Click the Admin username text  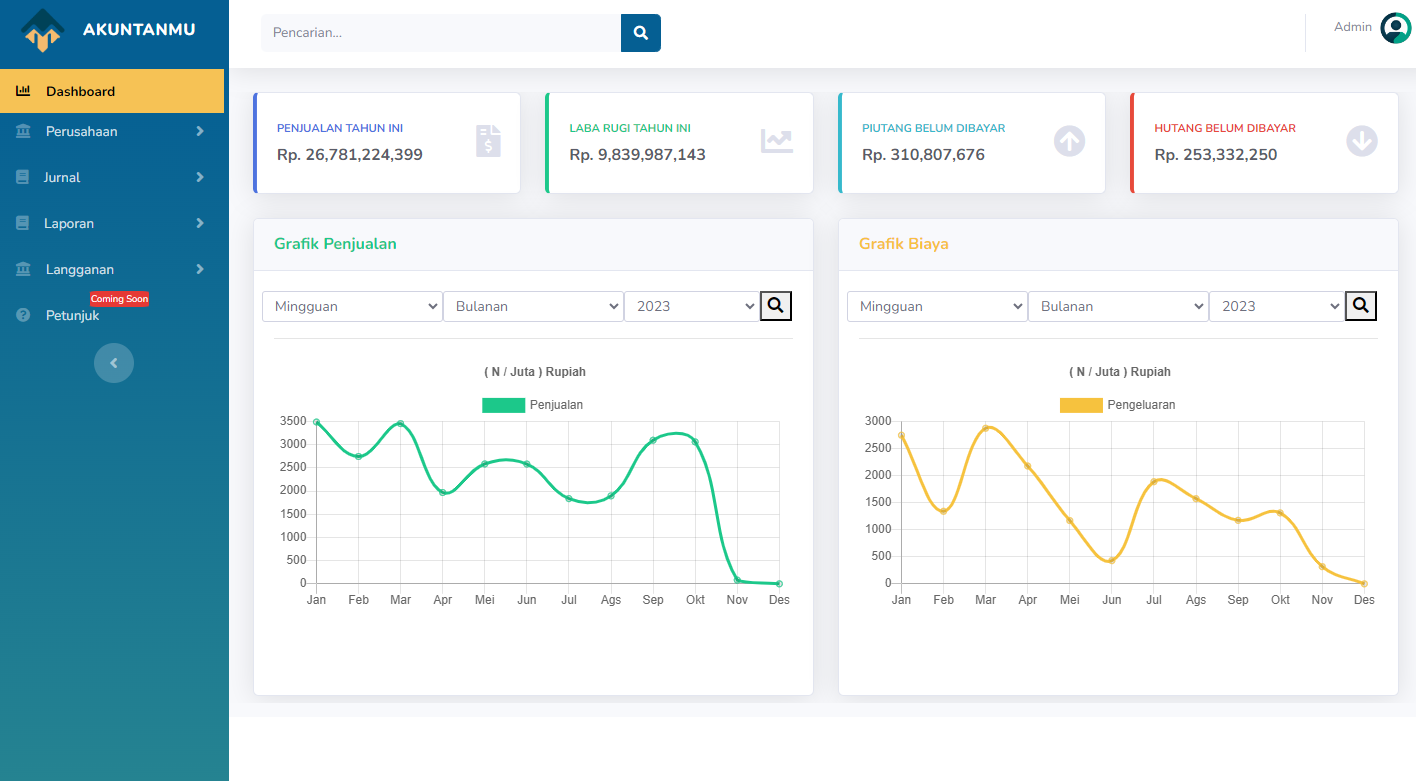pyautogui.click(x=1353, y=27)
